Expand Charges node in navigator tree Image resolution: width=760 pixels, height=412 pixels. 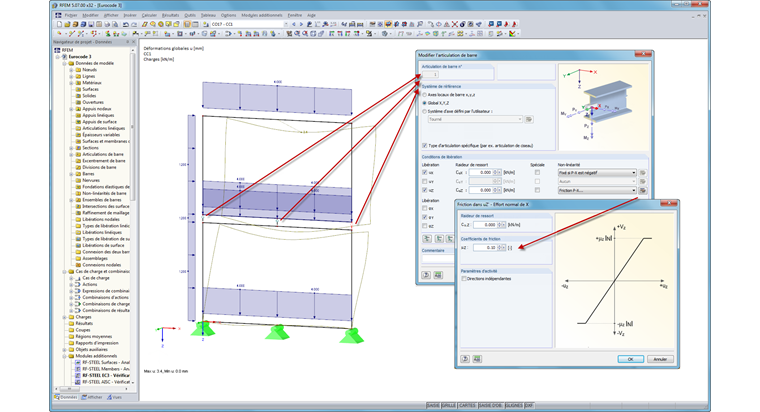click(64, 317)
